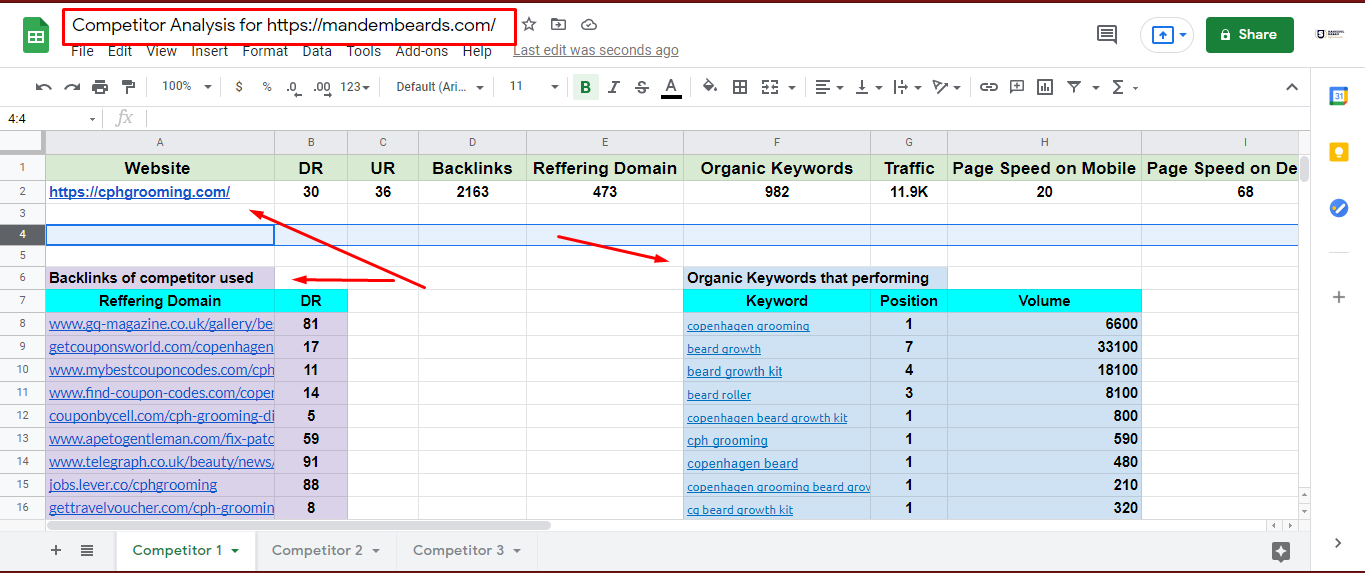Viewport: 1365px width, 573px height.
Task: Click the Share button
Action: (1249, 35)
